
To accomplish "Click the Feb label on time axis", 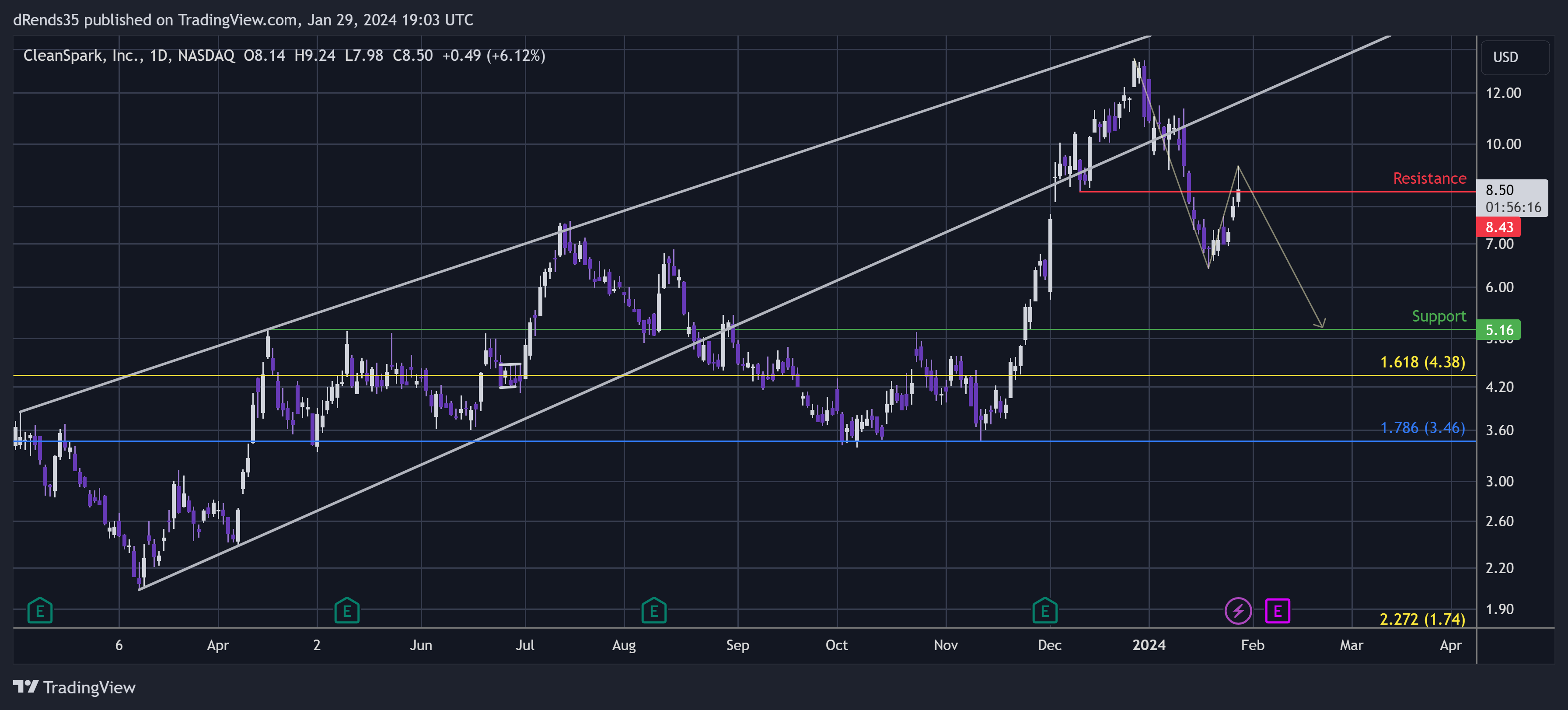I will pos(1253,645).
